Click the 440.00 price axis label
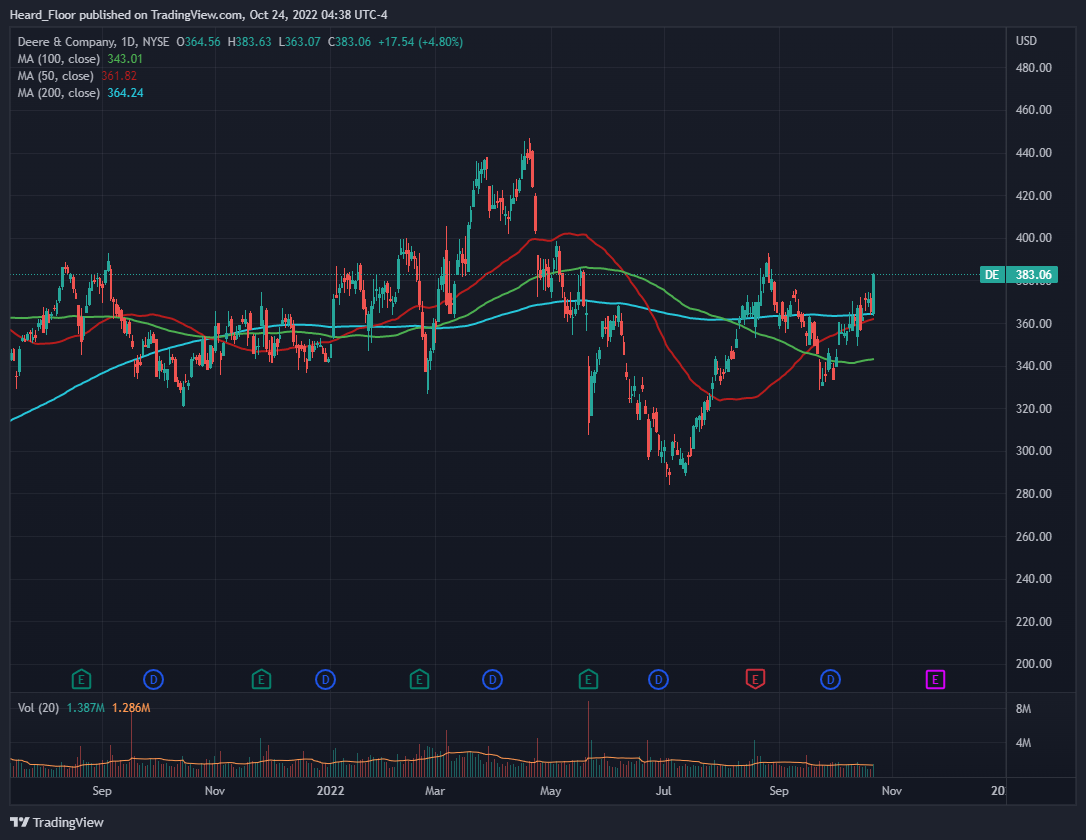This screenshot has height=840, width=1086. [1034, 153]
